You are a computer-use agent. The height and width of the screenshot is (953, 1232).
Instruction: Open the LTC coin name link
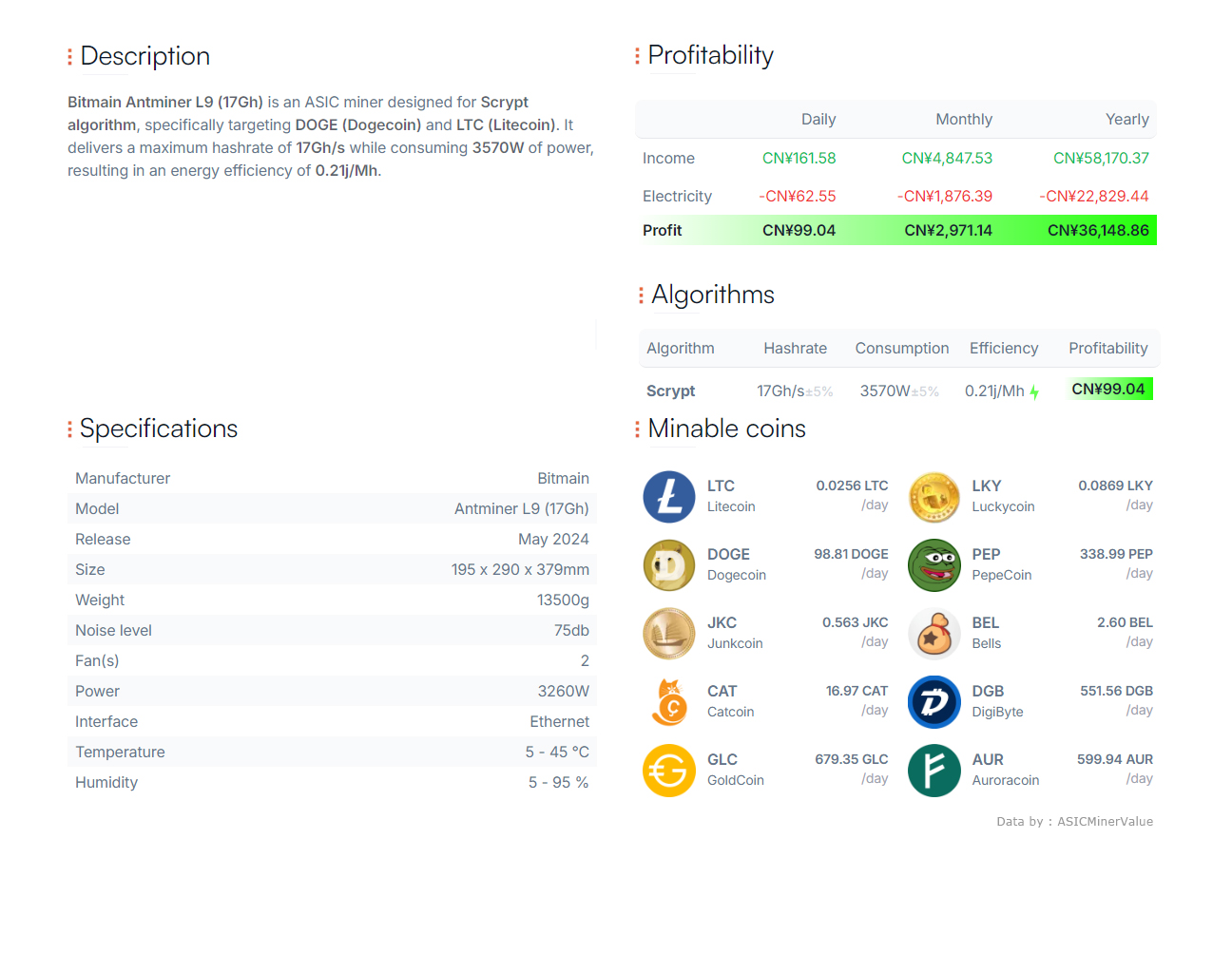tap(721, 486)
